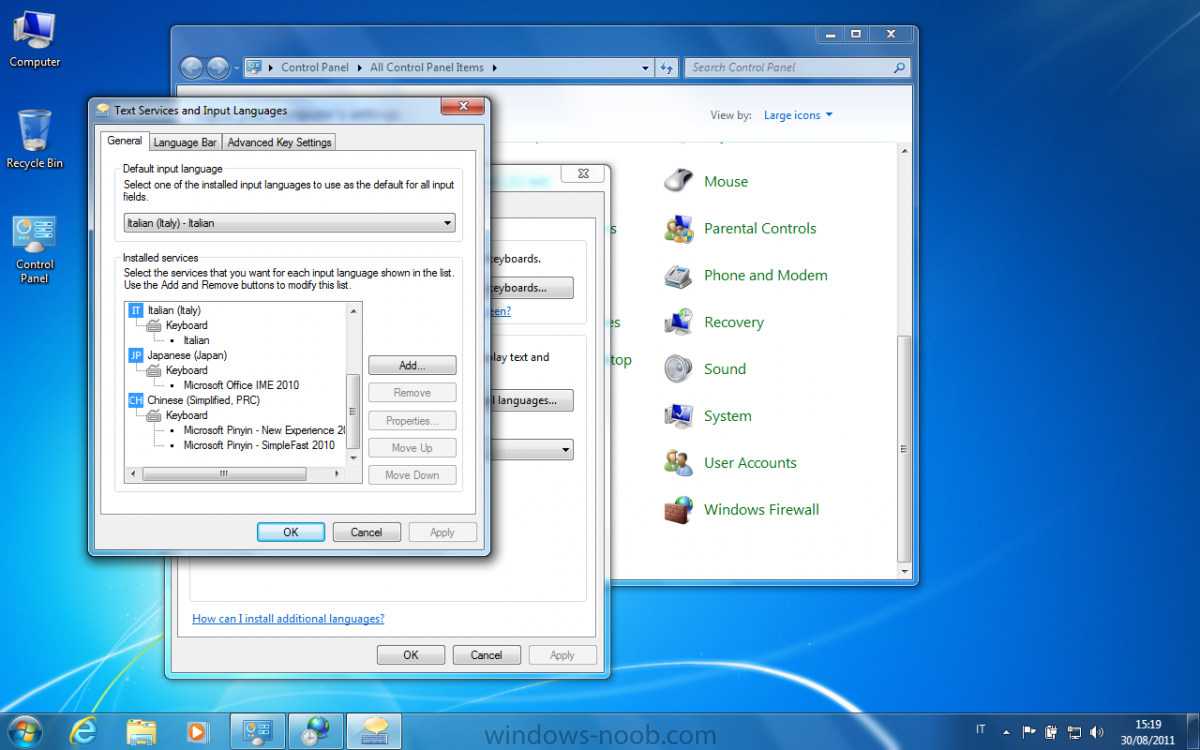Click OK in the Region and Language dialog
The width and height of the screenshot is (1200, 750).
pos(411,655)
